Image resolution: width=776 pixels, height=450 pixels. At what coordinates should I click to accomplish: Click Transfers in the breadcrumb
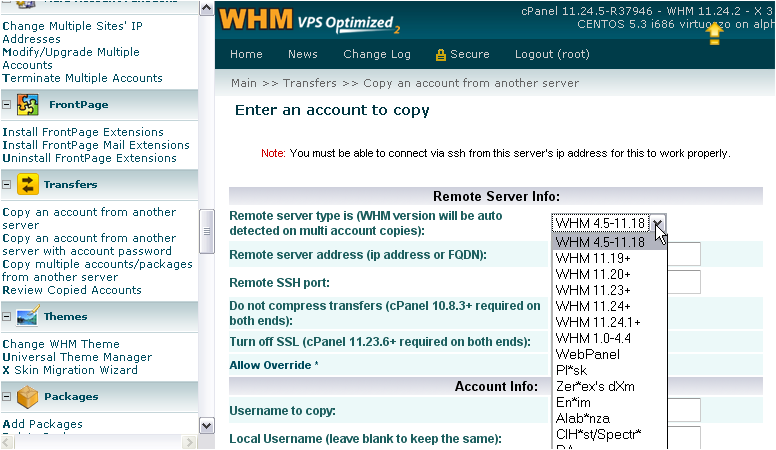click(310, 83)
